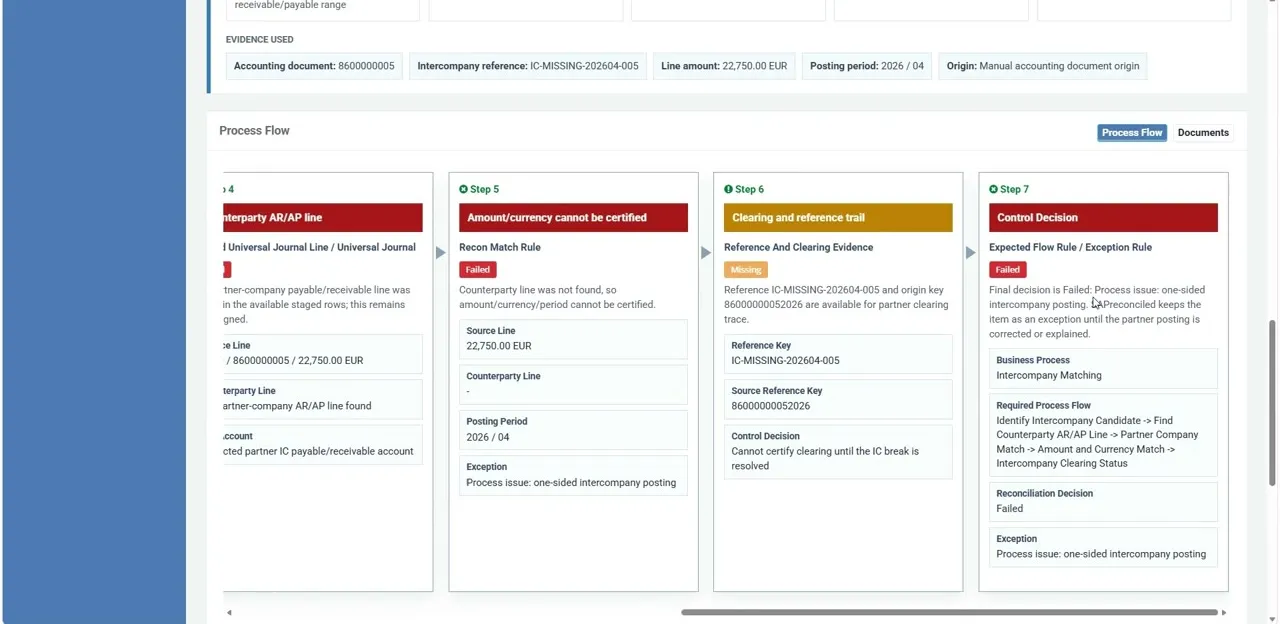Viewport: 1280px width, 624px height.
Task: Click the Missing badge in Step 6
Action: point(746,269)
